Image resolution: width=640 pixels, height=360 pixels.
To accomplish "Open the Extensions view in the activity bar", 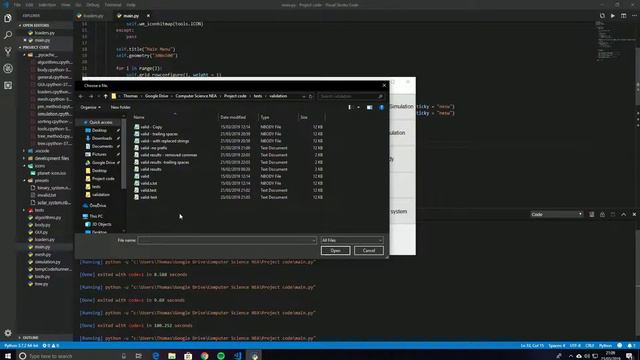I will click(8, 85).
